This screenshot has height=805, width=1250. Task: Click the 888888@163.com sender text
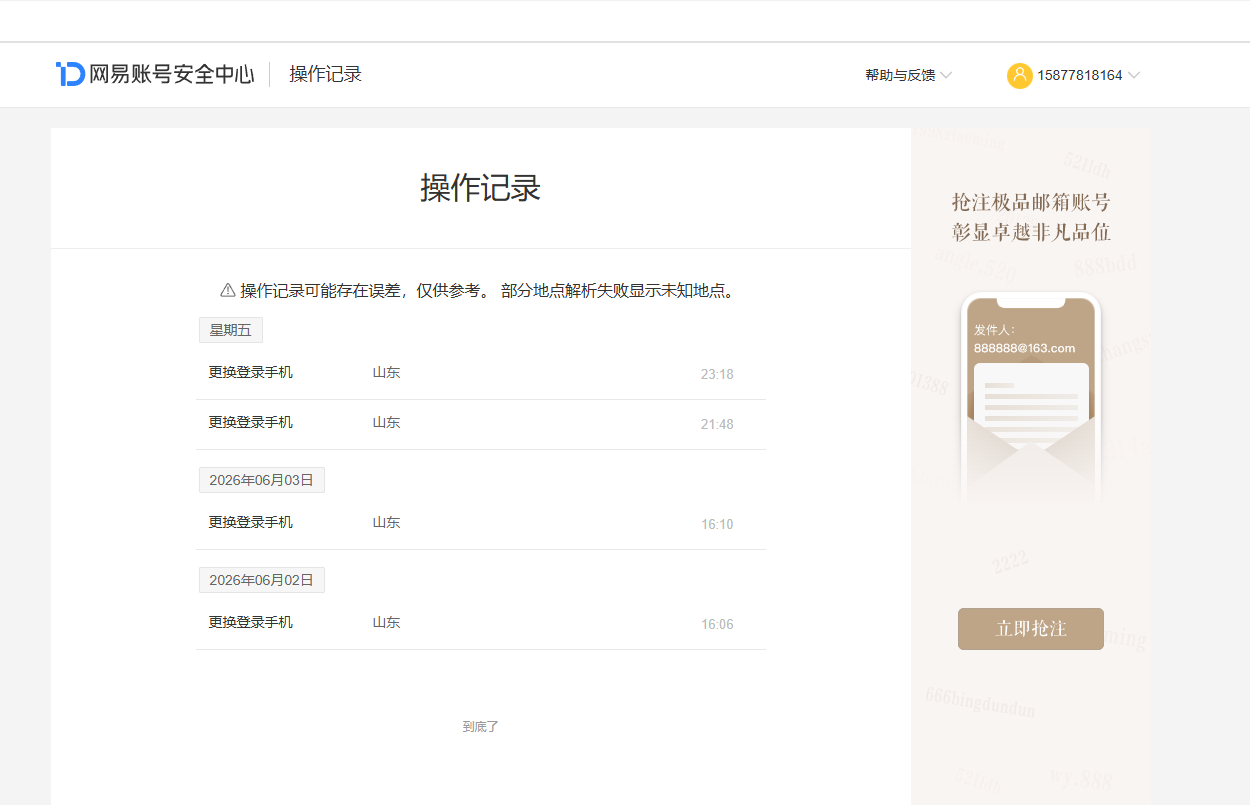coord(1024,348)
